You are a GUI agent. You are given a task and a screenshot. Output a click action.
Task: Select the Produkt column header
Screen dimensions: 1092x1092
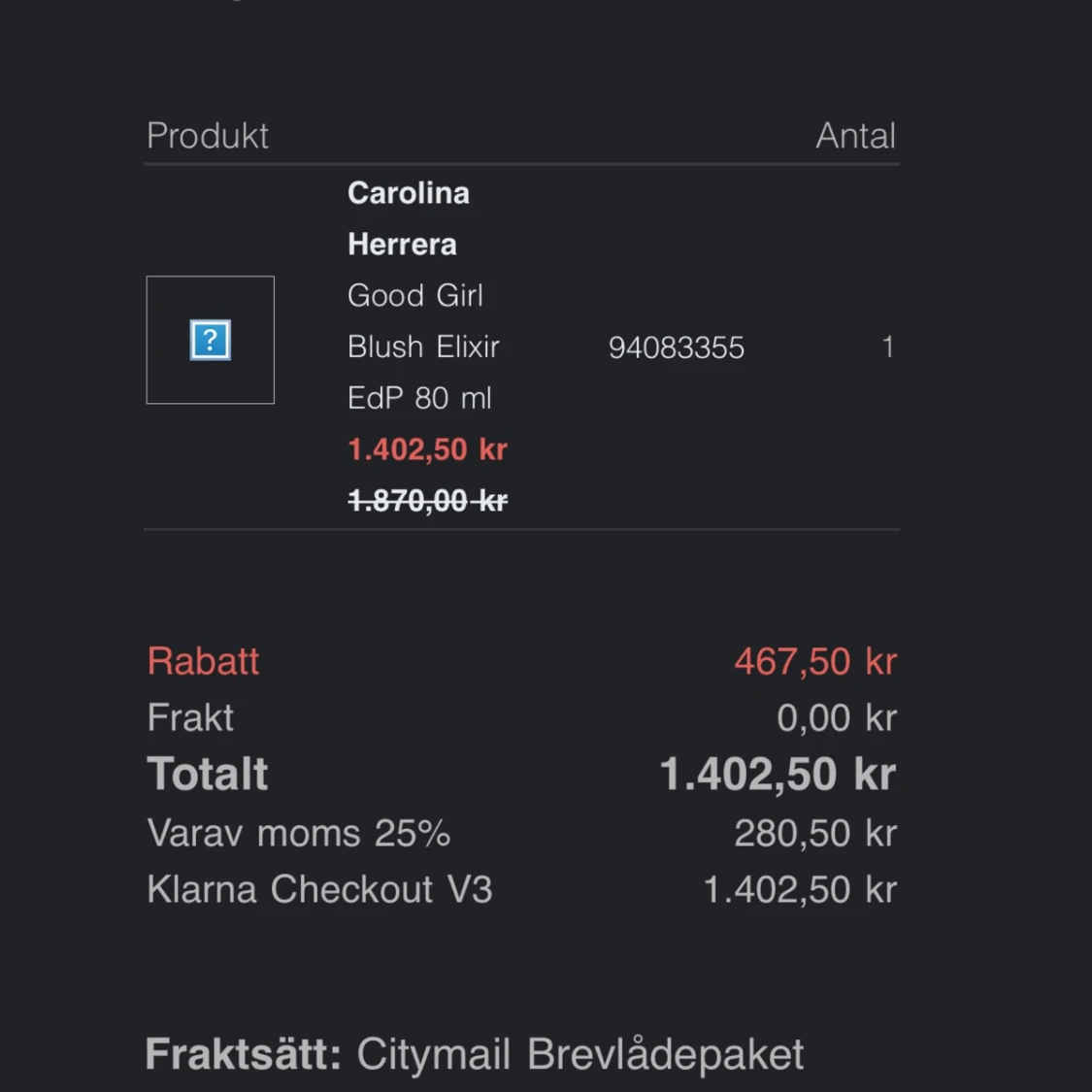(208, 136)
